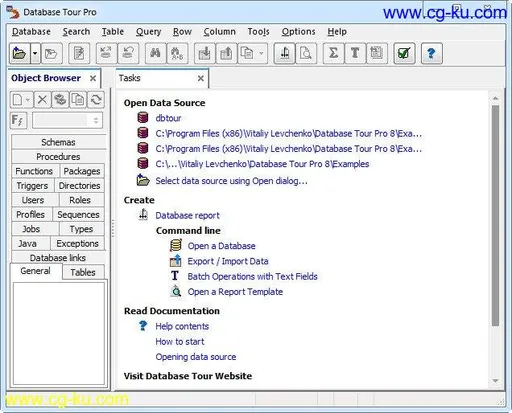The width and height of the screenshot is (512, 413).
Task: Click the Open data source folder icon
Action: [19, 53]
